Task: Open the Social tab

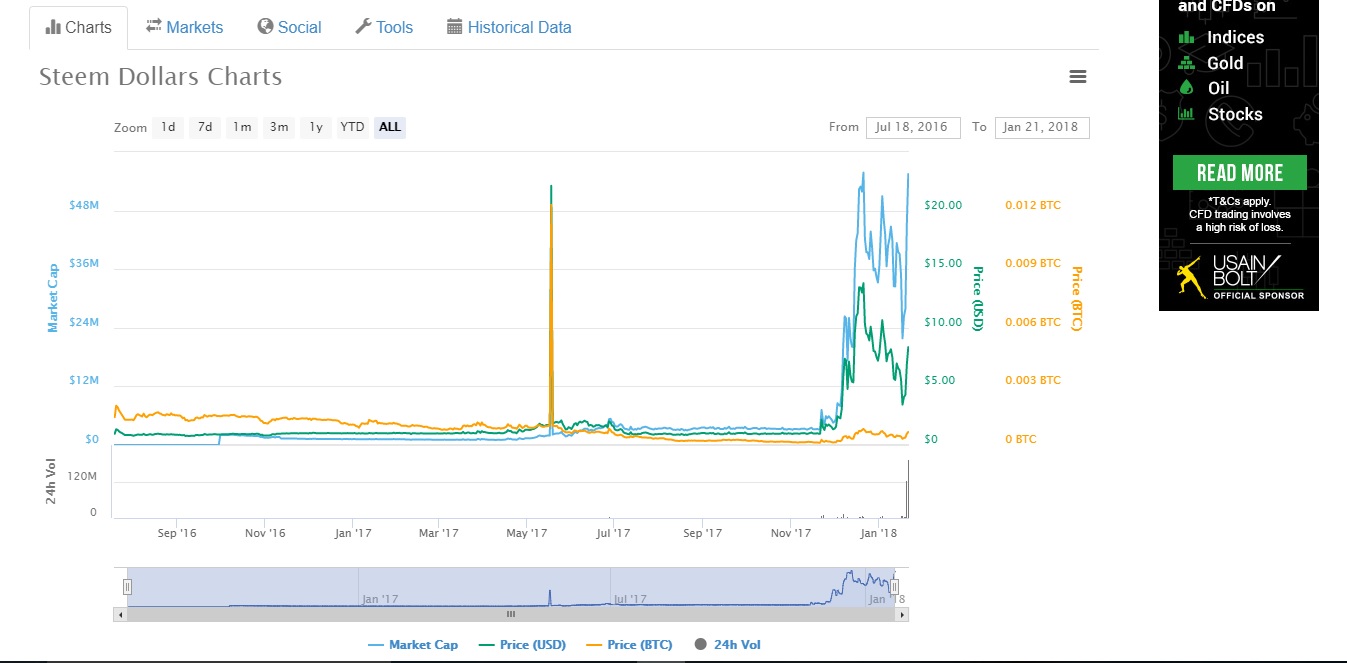Action: pos(289,27)
